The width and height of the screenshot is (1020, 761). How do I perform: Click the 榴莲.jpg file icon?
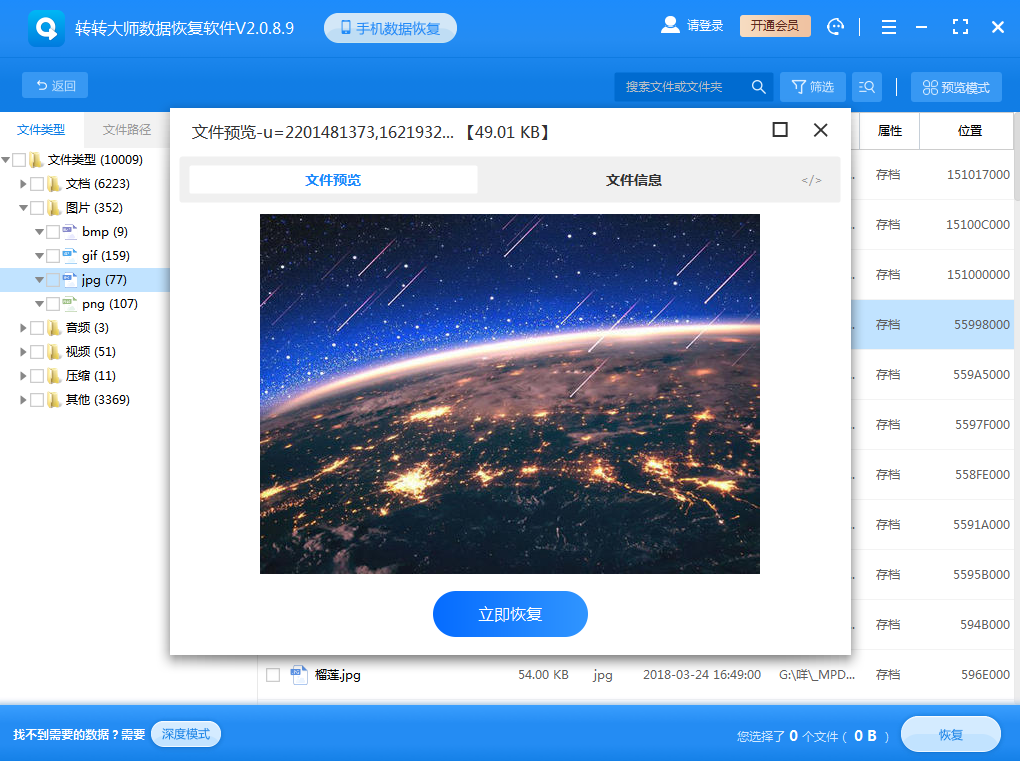pos(299,674)
